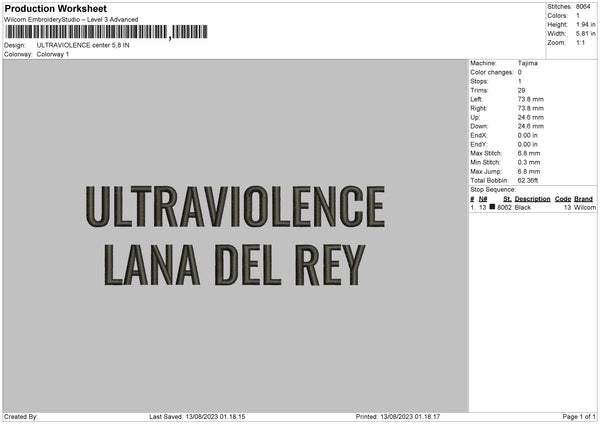Click the Created By label
This screenshot has width=600, height=424.
tap(21, 417)
